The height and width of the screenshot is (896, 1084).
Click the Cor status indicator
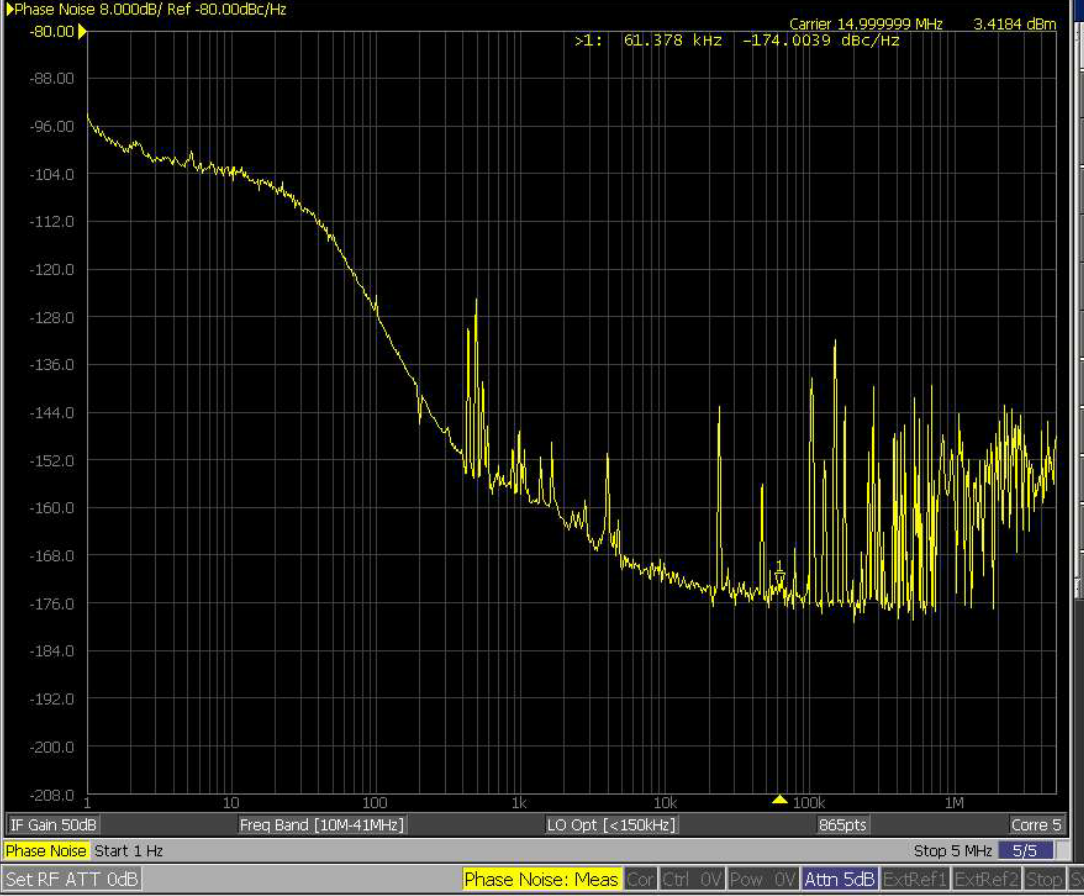click(x=640, y=879)
